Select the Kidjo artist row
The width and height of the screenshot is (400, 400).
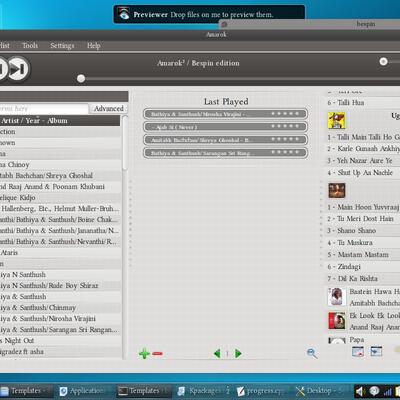60,198
